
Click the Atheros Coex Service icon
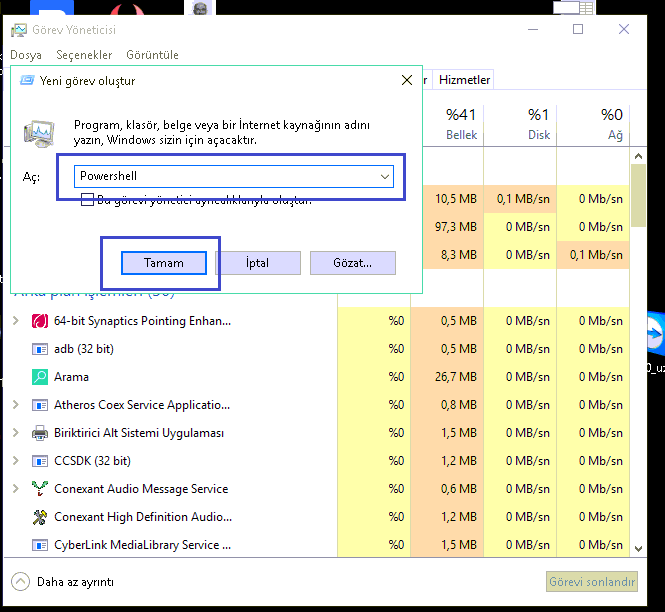tap(40, 405)
